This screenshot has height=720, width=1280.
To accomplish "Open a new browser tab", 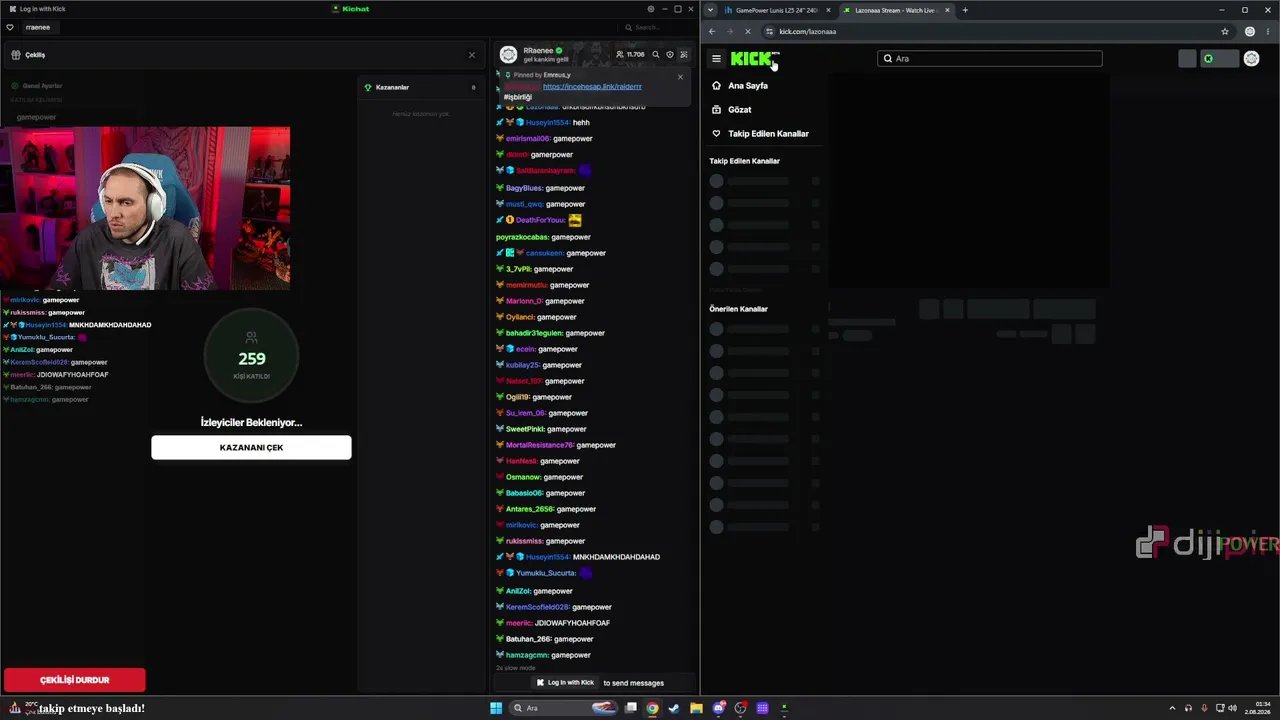I will pyautogui.click(x=965, y=10).
